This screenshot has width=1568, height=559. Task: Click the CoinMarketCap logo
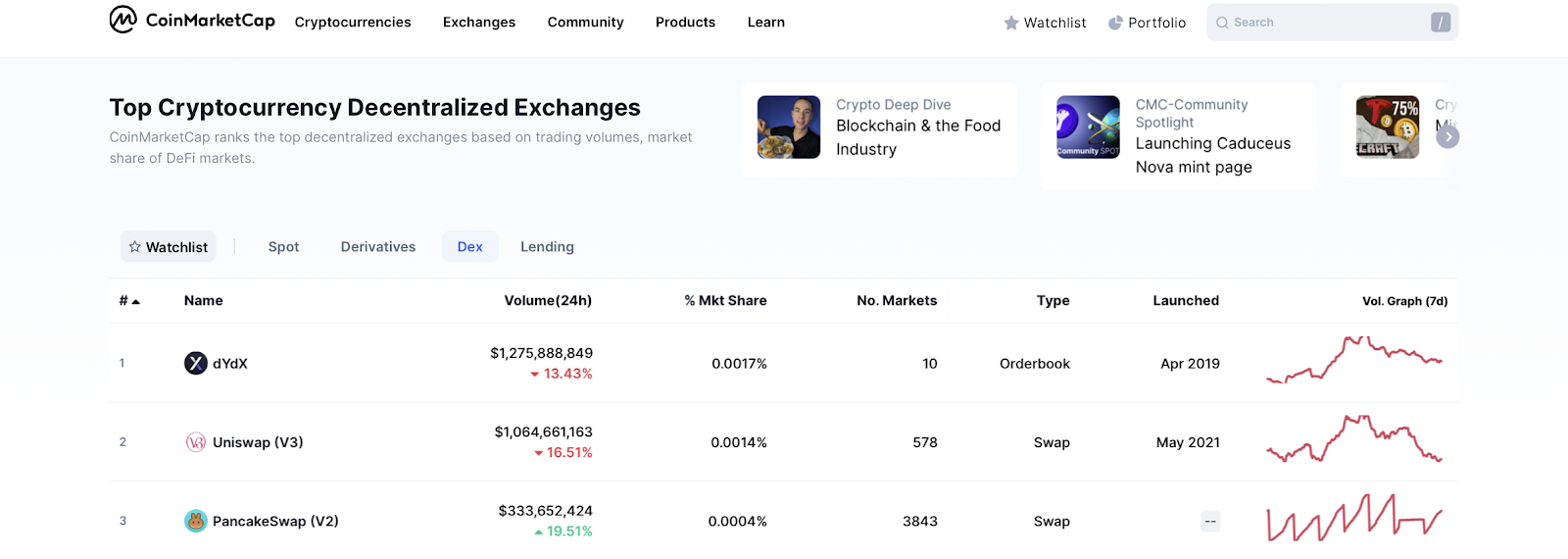click(192, 20)
